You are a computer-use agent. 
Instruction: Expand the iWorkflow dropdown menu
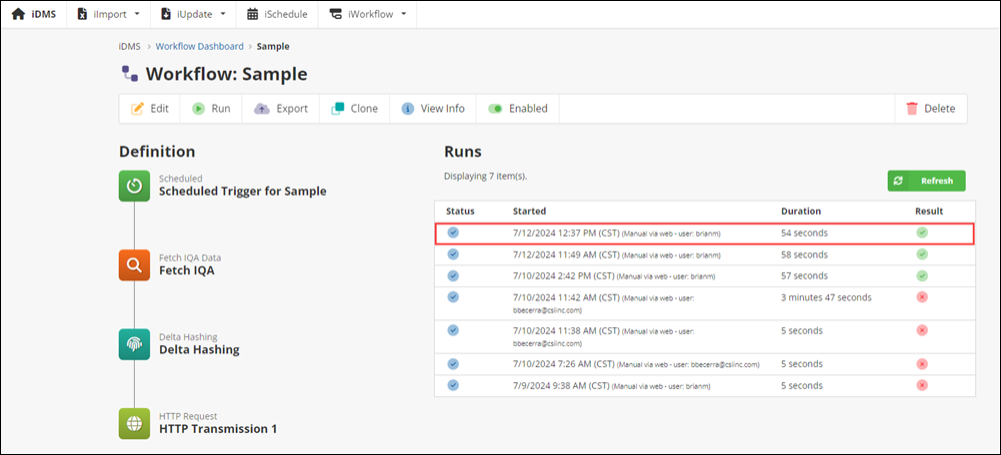click(368, 14)
